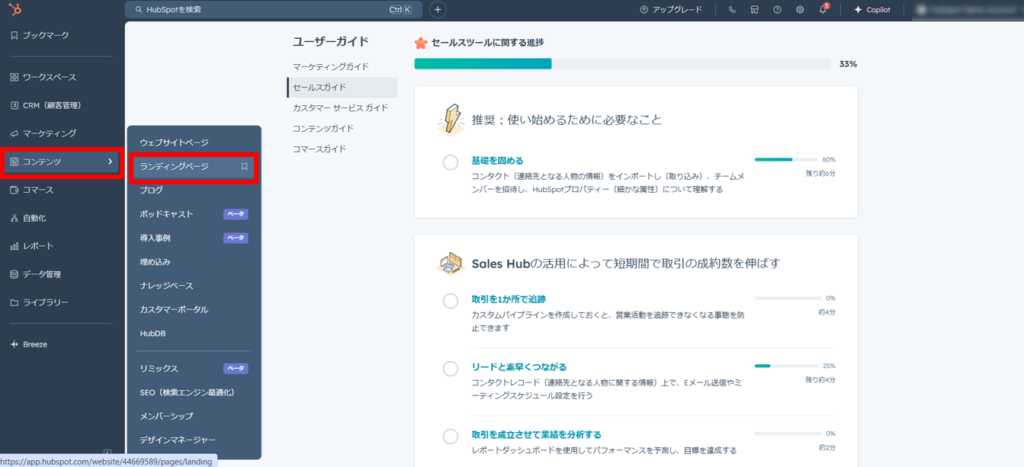Screen dimensions: 1024x467
Task: Open the コマース sidebar item
Action: (x=31, y=190)
